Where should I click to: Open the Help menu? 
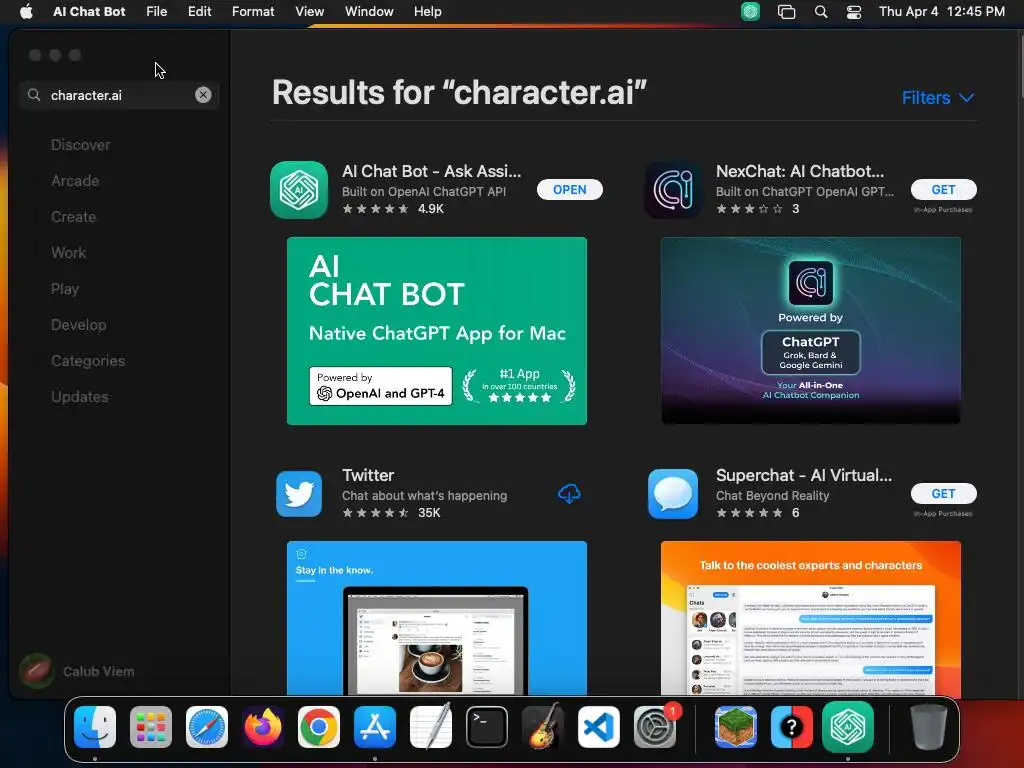tap(427, 12)
